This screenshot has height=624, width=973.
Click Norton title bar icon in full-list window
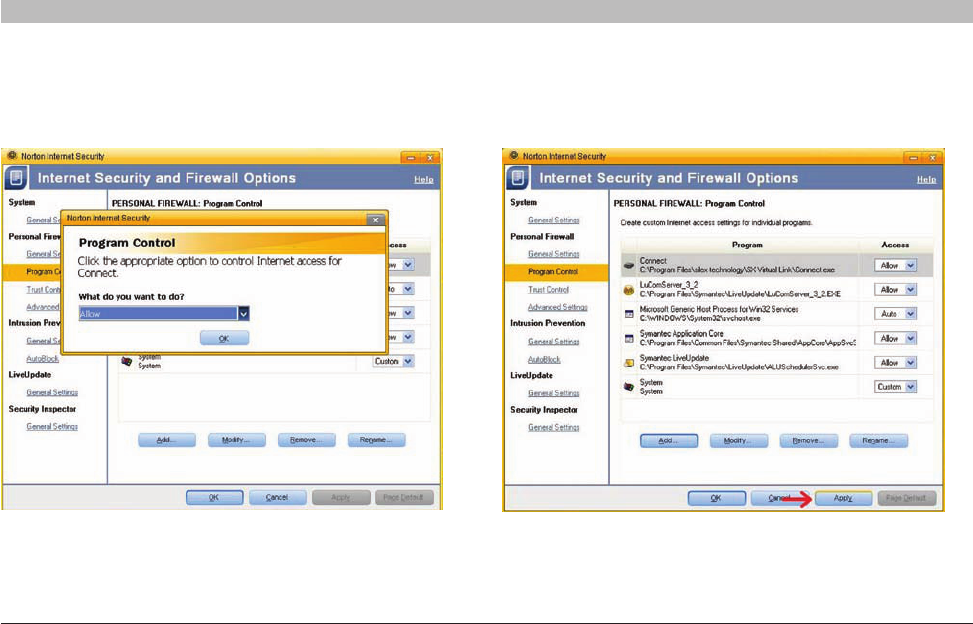coord(513,155)
